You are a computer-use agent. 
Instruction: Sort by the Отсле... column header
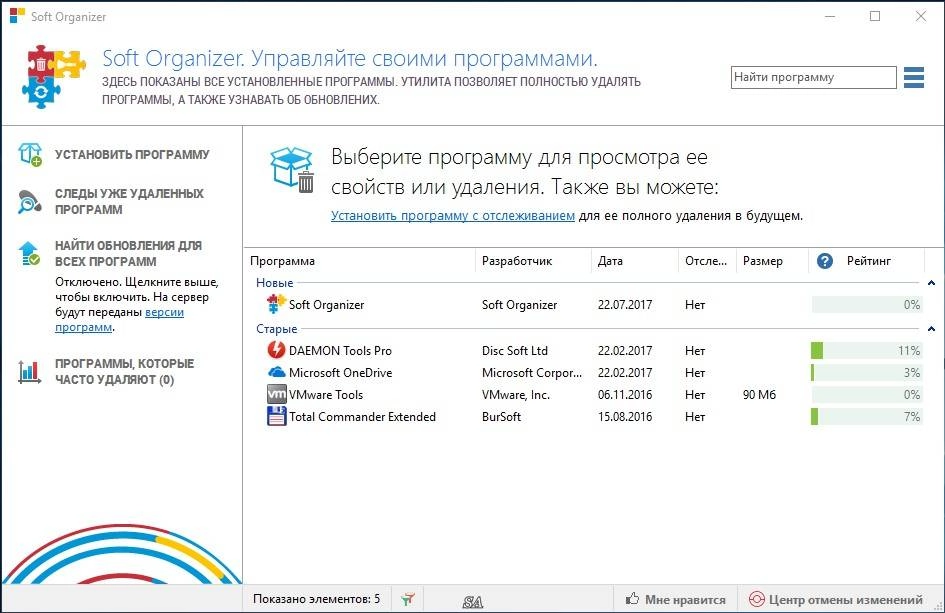(x=706, y=261)
